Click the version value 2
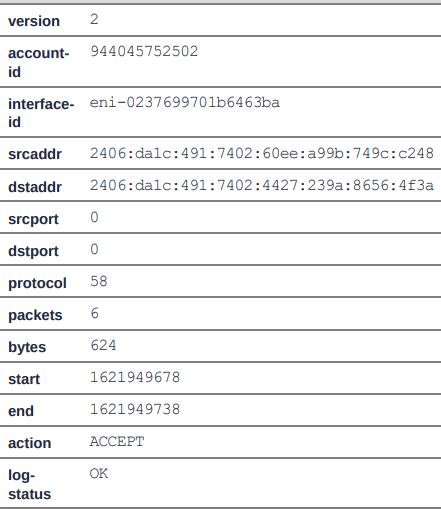The height and width of the screenshot is (509, 441). [94, 19]
